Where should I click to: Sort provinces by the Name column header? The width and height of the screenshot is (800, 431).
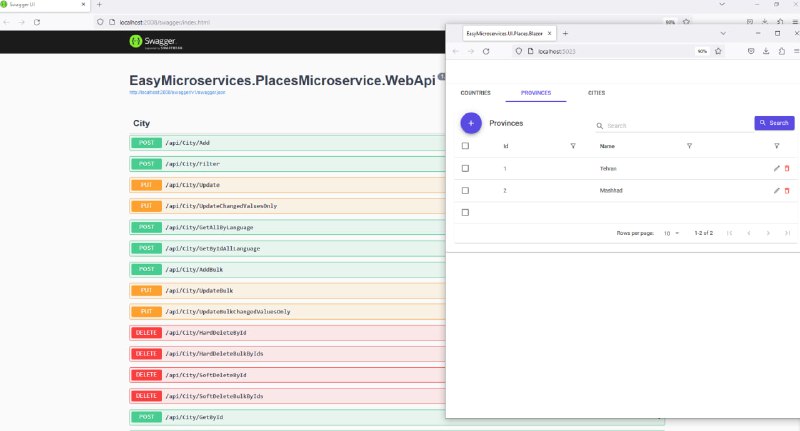[607, 146]
